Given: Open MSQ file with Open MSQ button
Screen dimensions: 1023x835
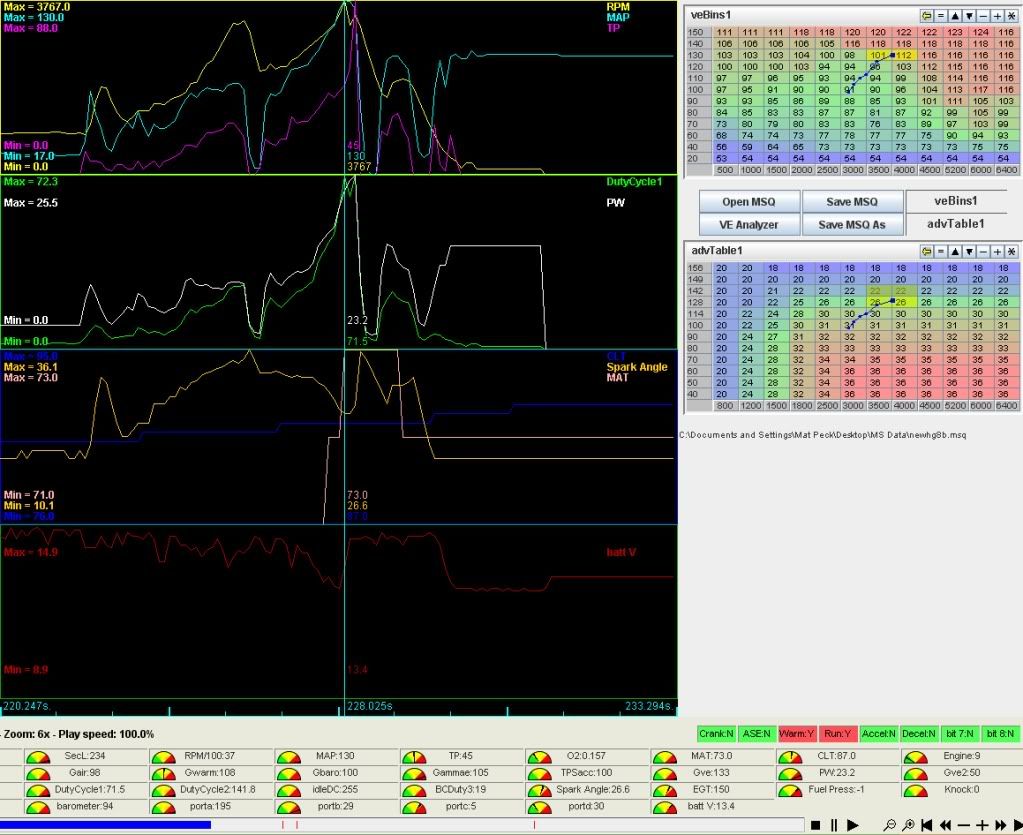Looking at the screenshot, I should click(x=749, y=202).
